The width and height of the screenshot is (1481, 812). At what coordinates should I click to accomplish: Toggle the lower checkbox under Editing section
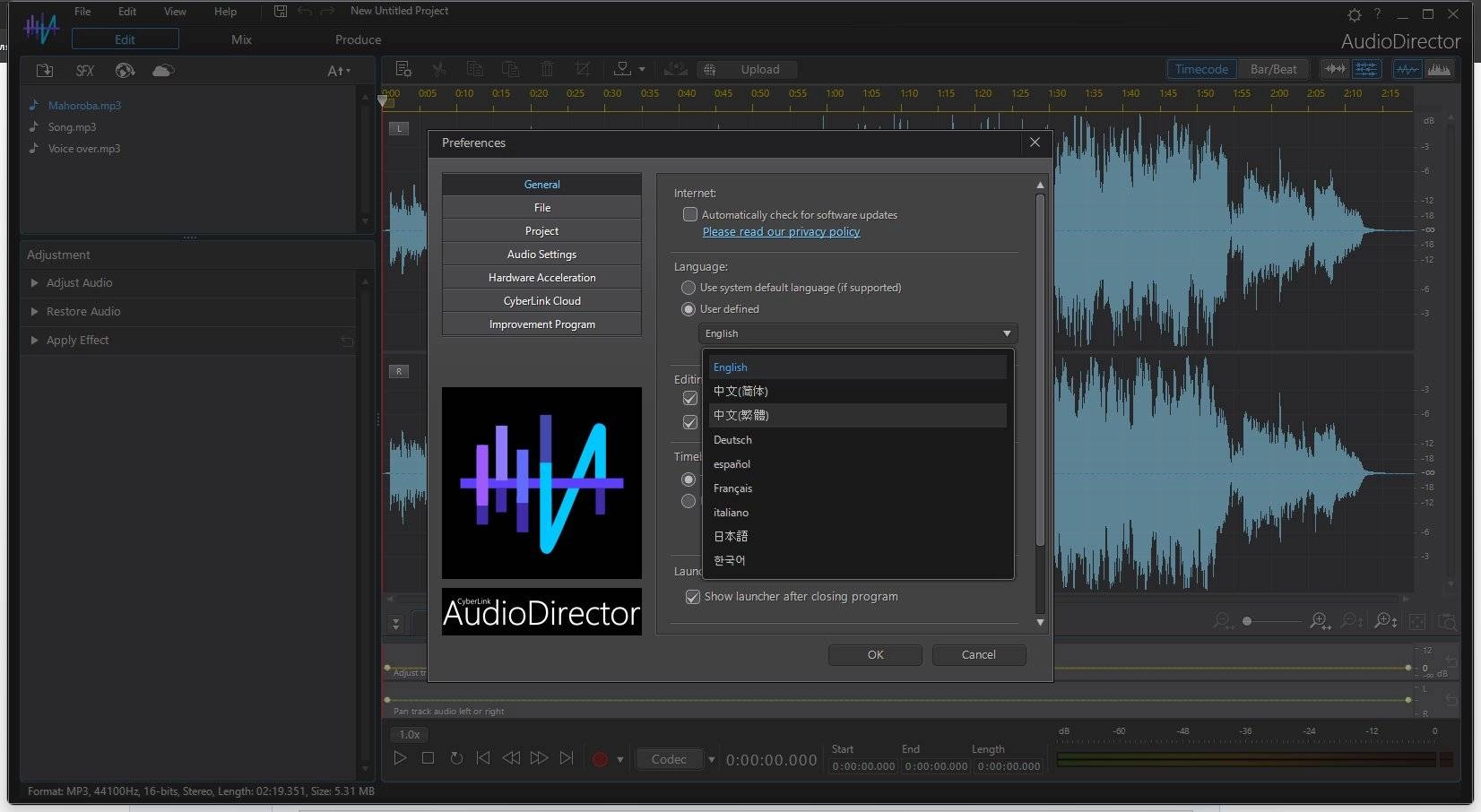pos(690,422)
